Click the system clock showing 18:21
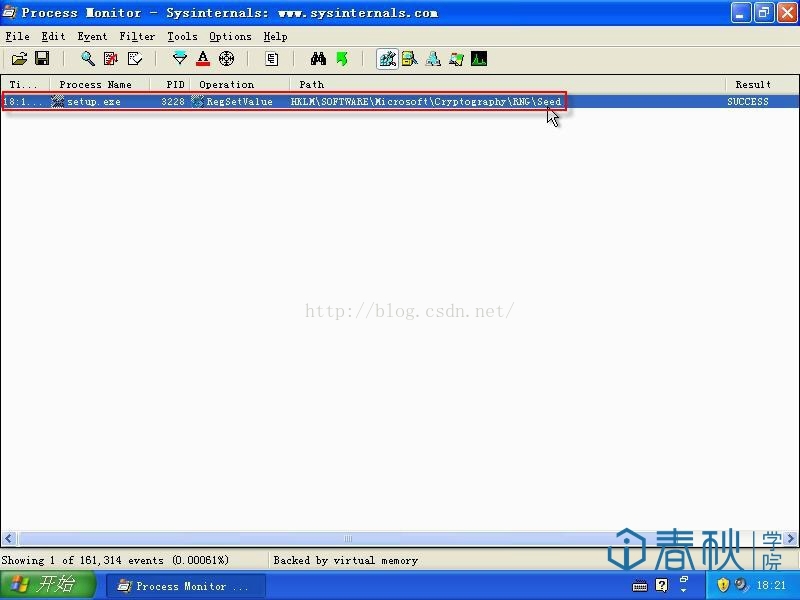This screenshot has width=800, height=600. [771, 585]
